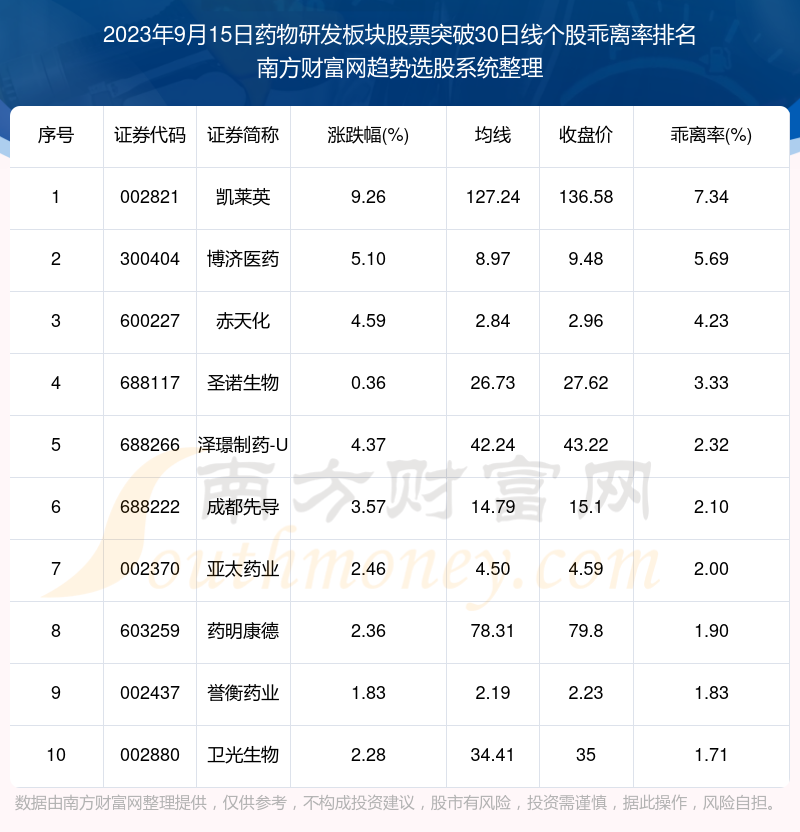Select stock name 卫光生物
Screen dimensions: 800x832
(243, 755)
